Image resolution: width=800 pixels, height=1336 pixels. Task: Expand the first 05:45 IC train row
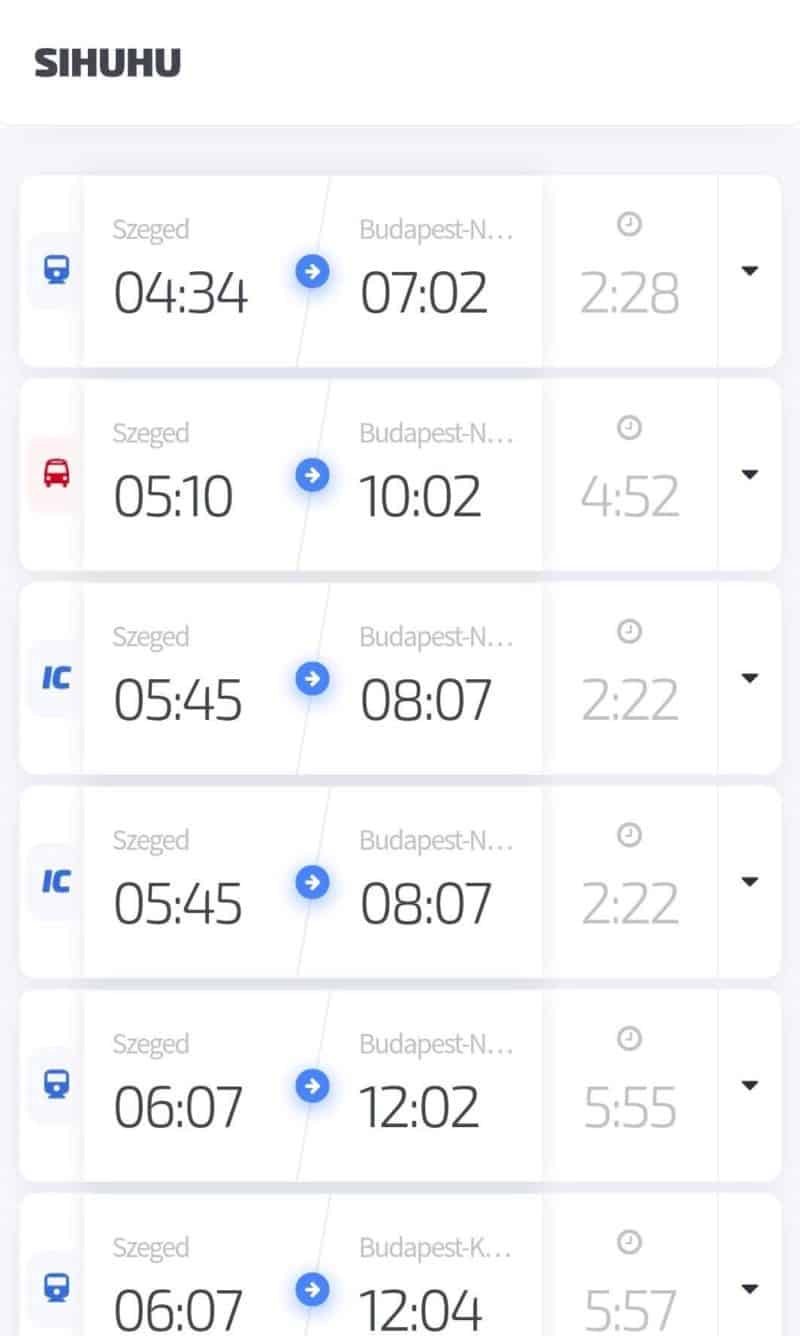tap(749, 678)
